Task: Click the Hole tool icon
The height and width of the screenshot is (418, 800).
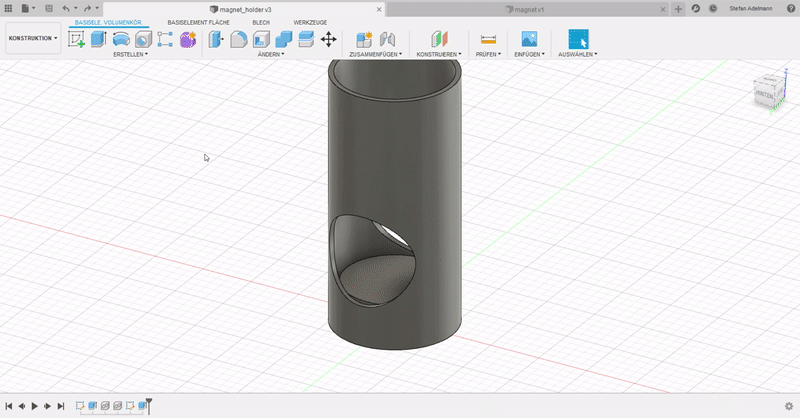Action: point(143,39)
